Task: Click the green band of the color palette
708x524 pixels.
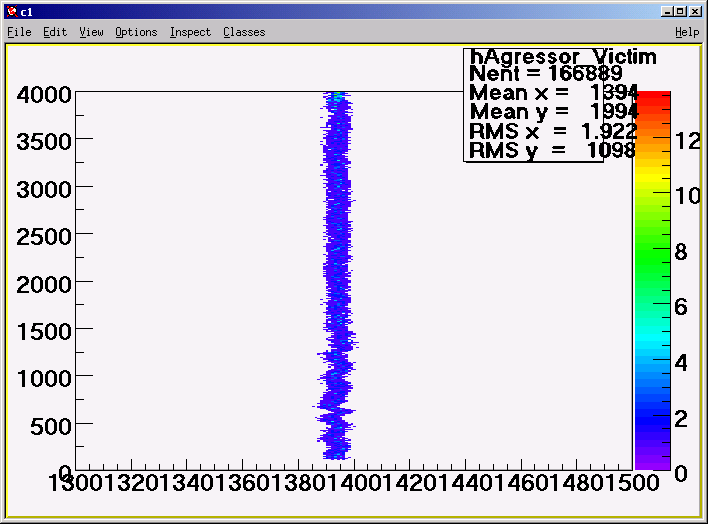Action: click(x=652, y=253)
